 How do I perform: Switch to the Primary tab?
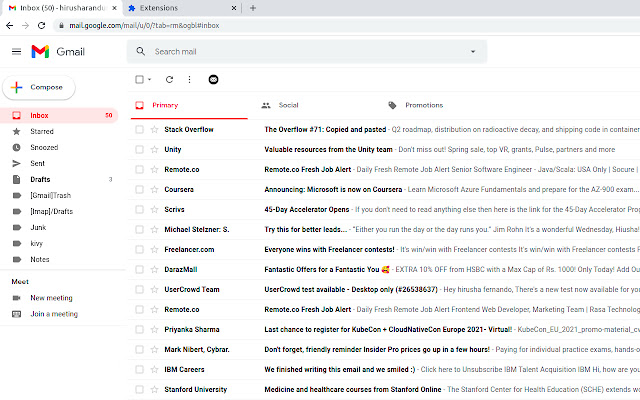pyautogui.click(x=189, y=105)
